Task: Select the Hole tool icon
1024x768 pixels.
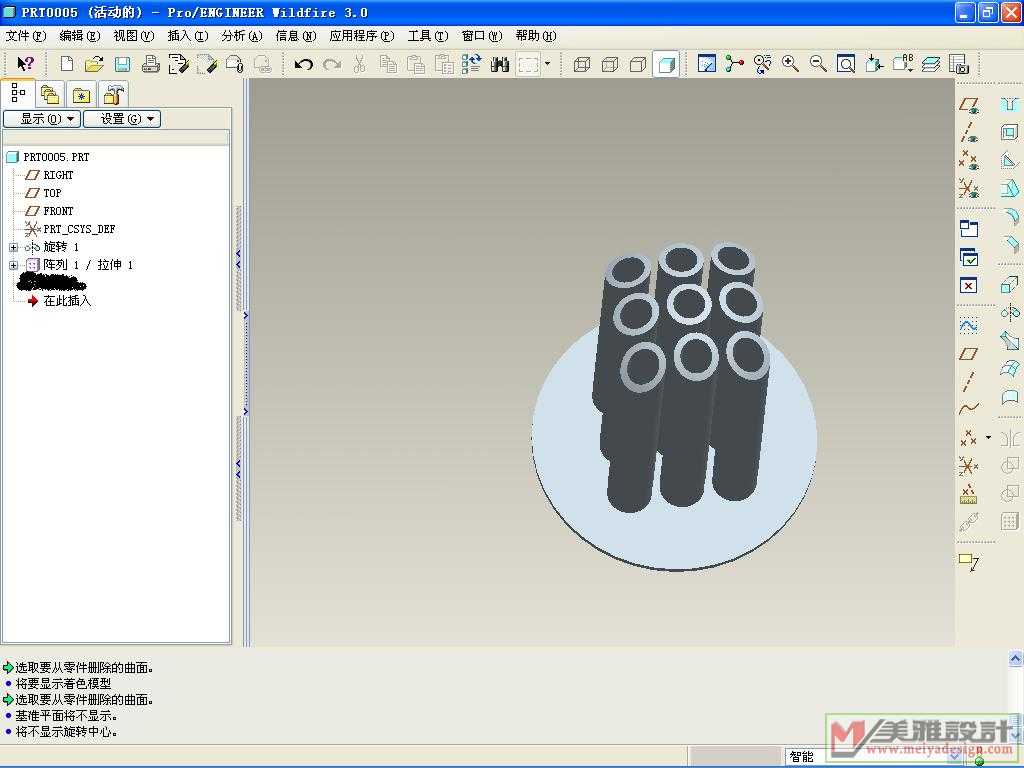Action: 1010,104
